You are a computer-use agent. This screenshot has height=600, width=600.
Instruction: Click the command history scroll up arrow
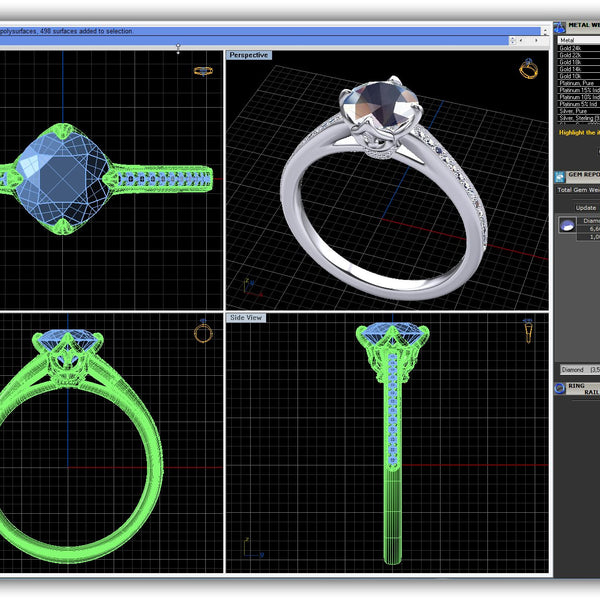[544, 29]
